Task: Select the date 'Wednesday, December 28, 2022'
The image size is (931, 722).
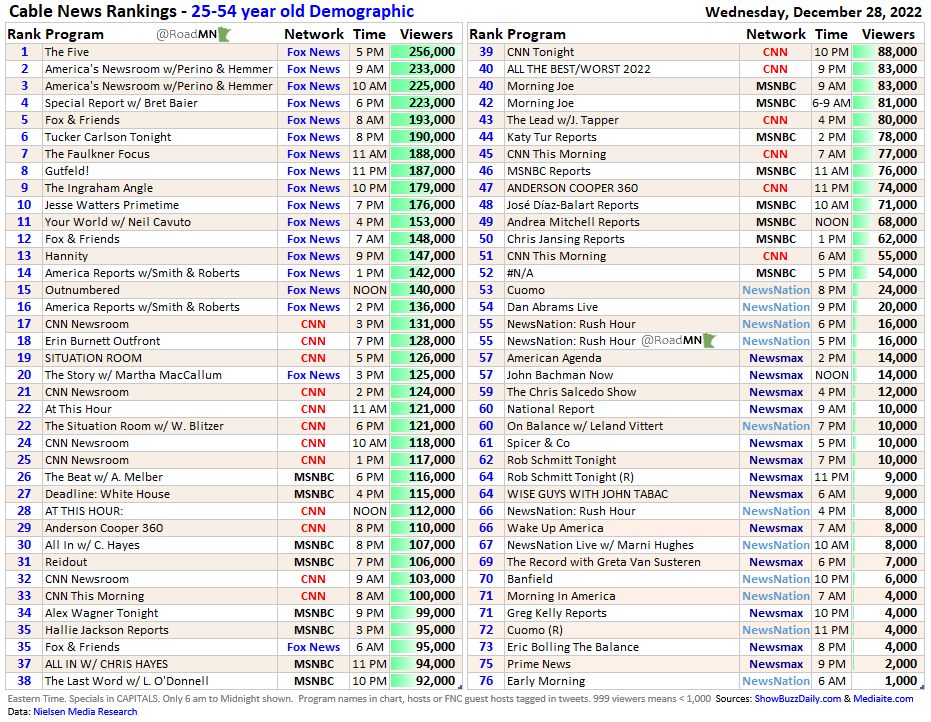Action: pyautogui.click(x=813, y=12)
